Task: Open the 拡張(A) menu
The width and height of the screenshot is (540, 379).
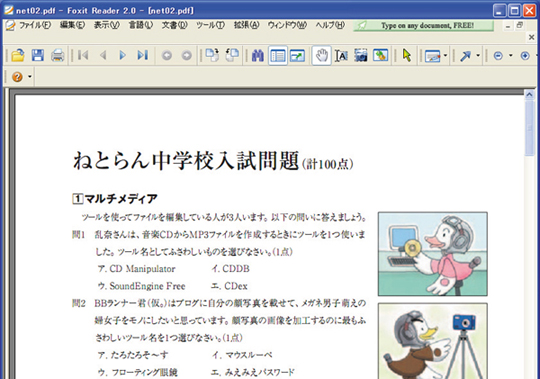Action: tap(246, 25)
